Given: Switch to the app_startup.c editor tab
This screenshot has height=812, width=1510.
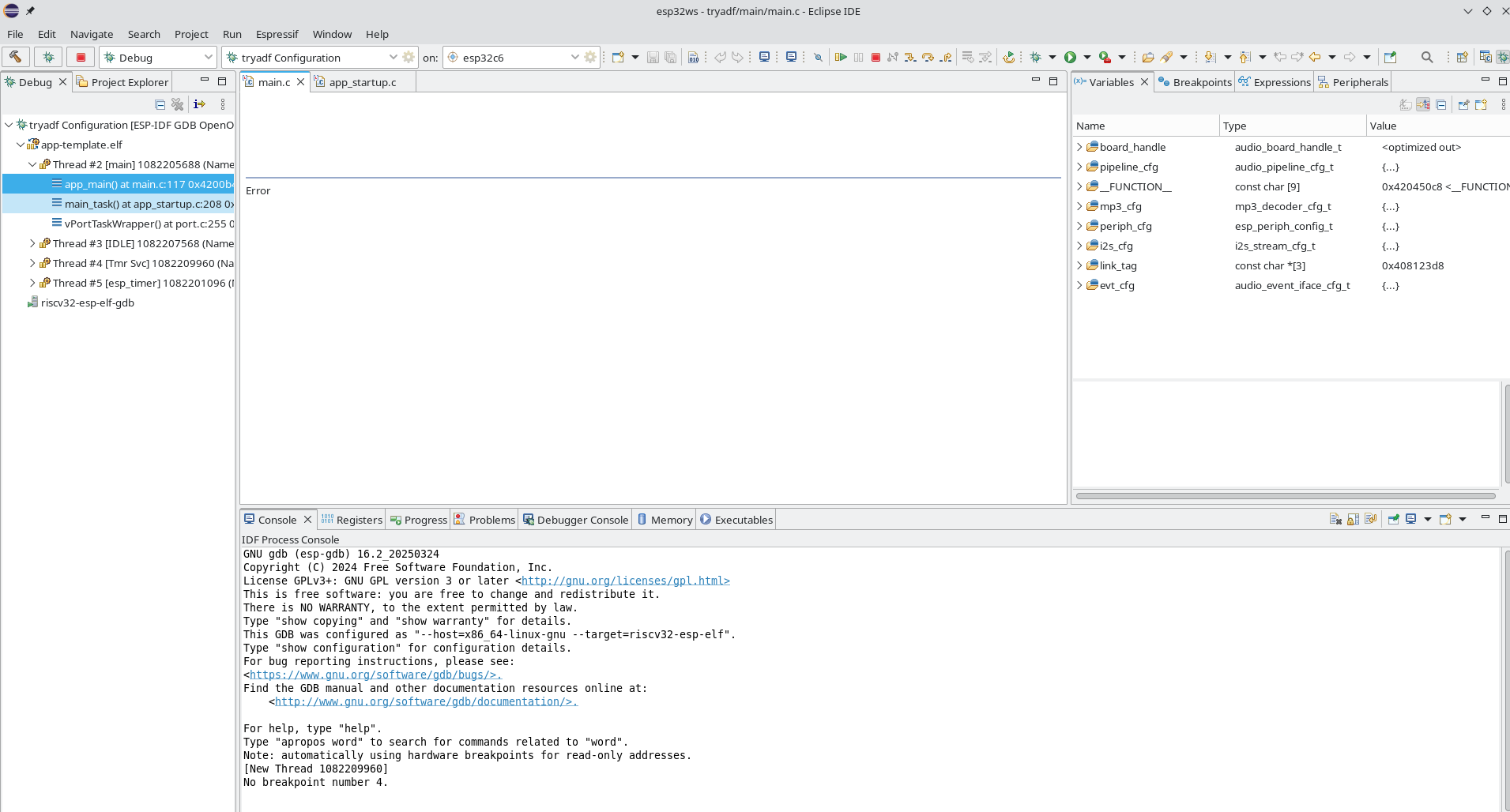Looking at the screenshot, I should pos(363,82).
